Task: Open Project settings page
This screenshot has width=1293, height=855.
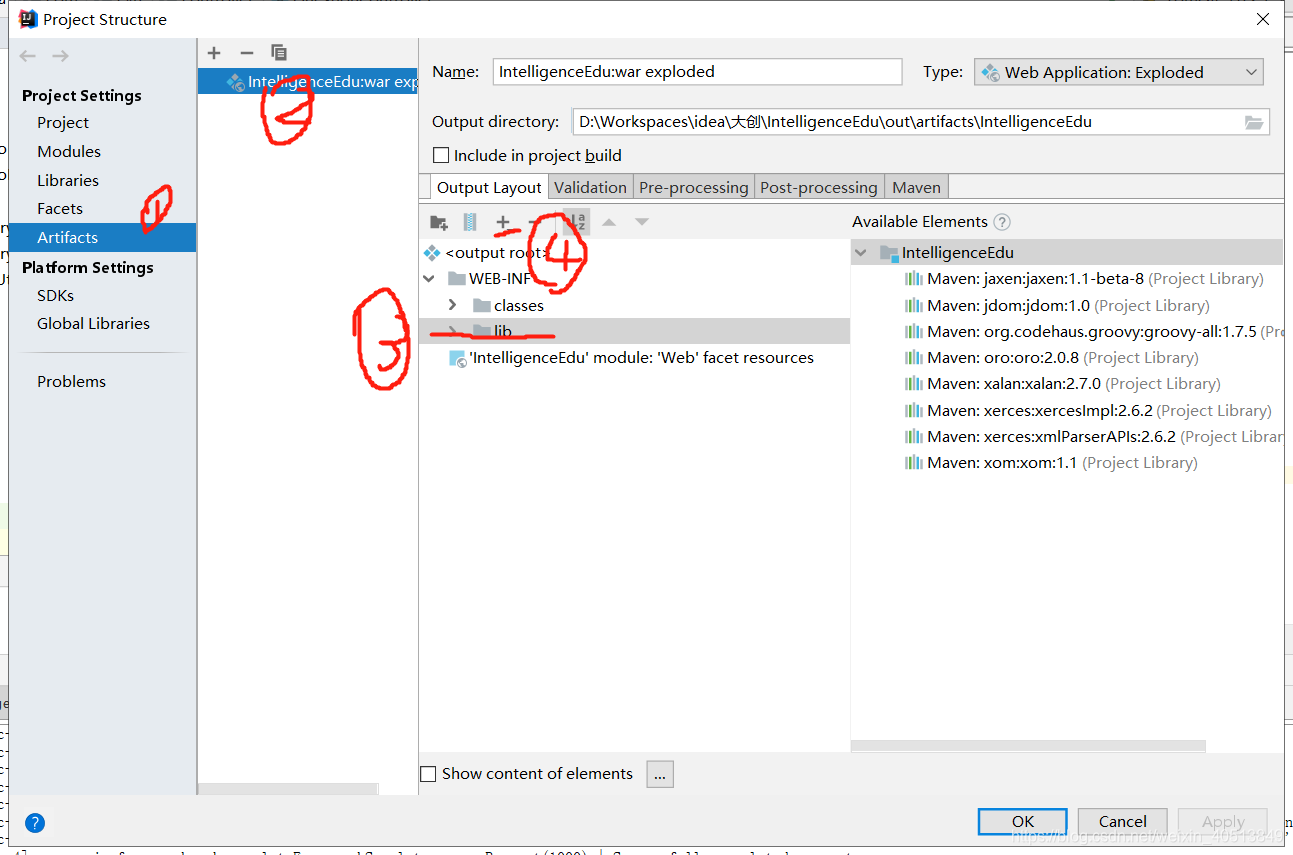Action: (x=63, y=123)
